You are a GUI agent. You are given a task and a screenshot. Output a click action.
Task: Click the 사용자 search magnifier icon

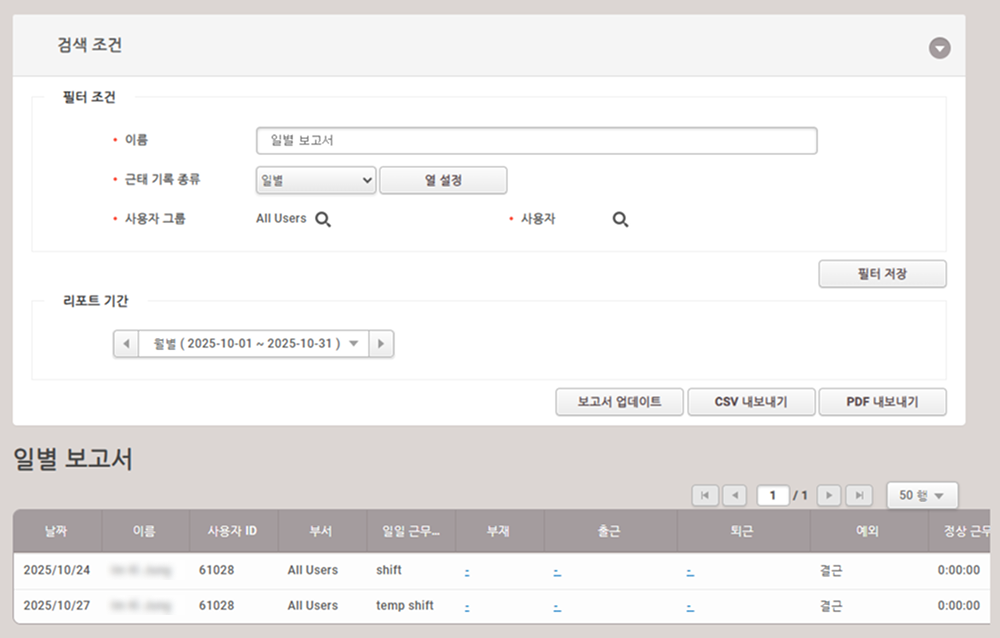(x=620, y=219)
